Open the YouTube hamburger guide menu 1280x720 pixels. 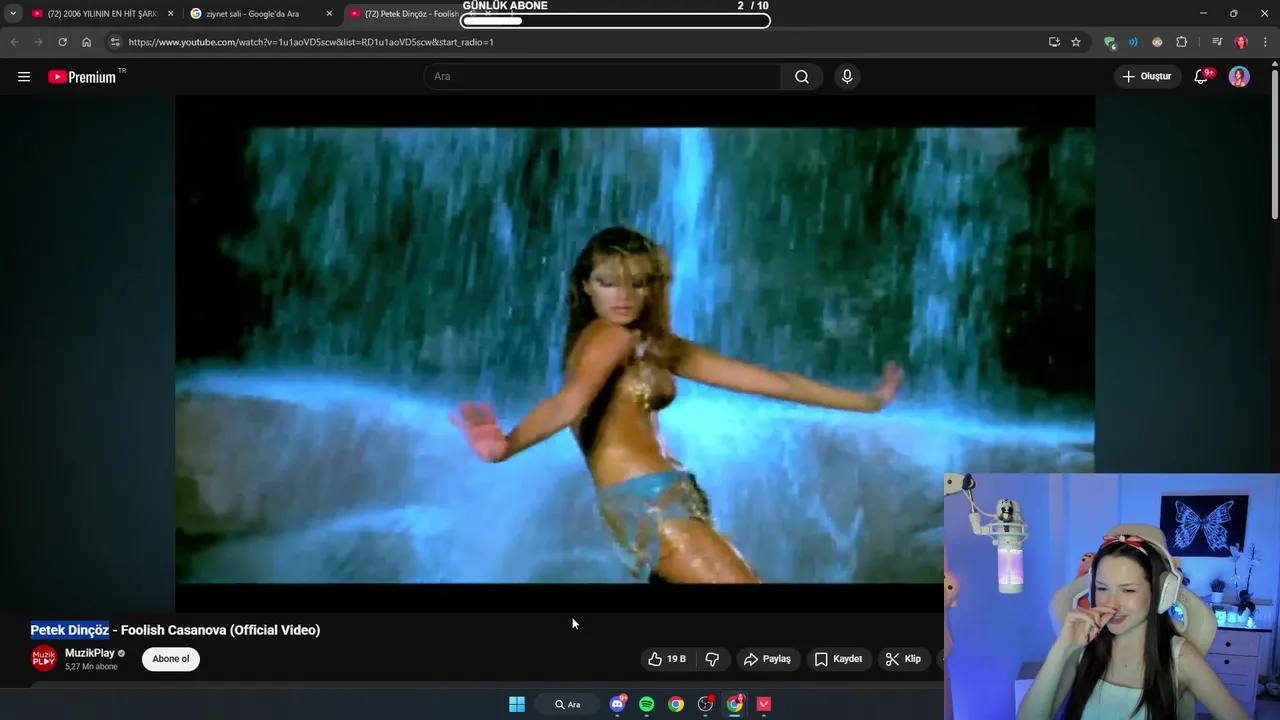[x=24, y=77]
